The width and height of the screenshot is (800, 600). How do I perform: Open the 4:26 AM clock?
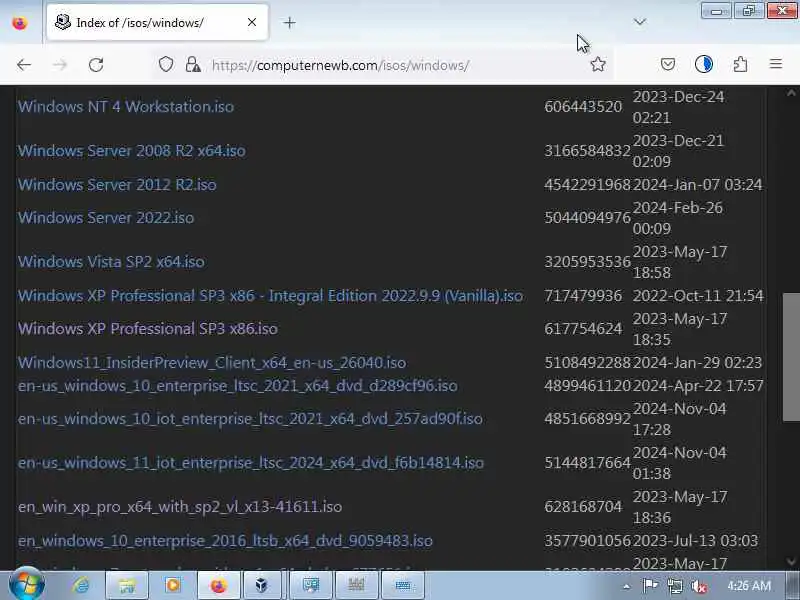pos(748,586)
